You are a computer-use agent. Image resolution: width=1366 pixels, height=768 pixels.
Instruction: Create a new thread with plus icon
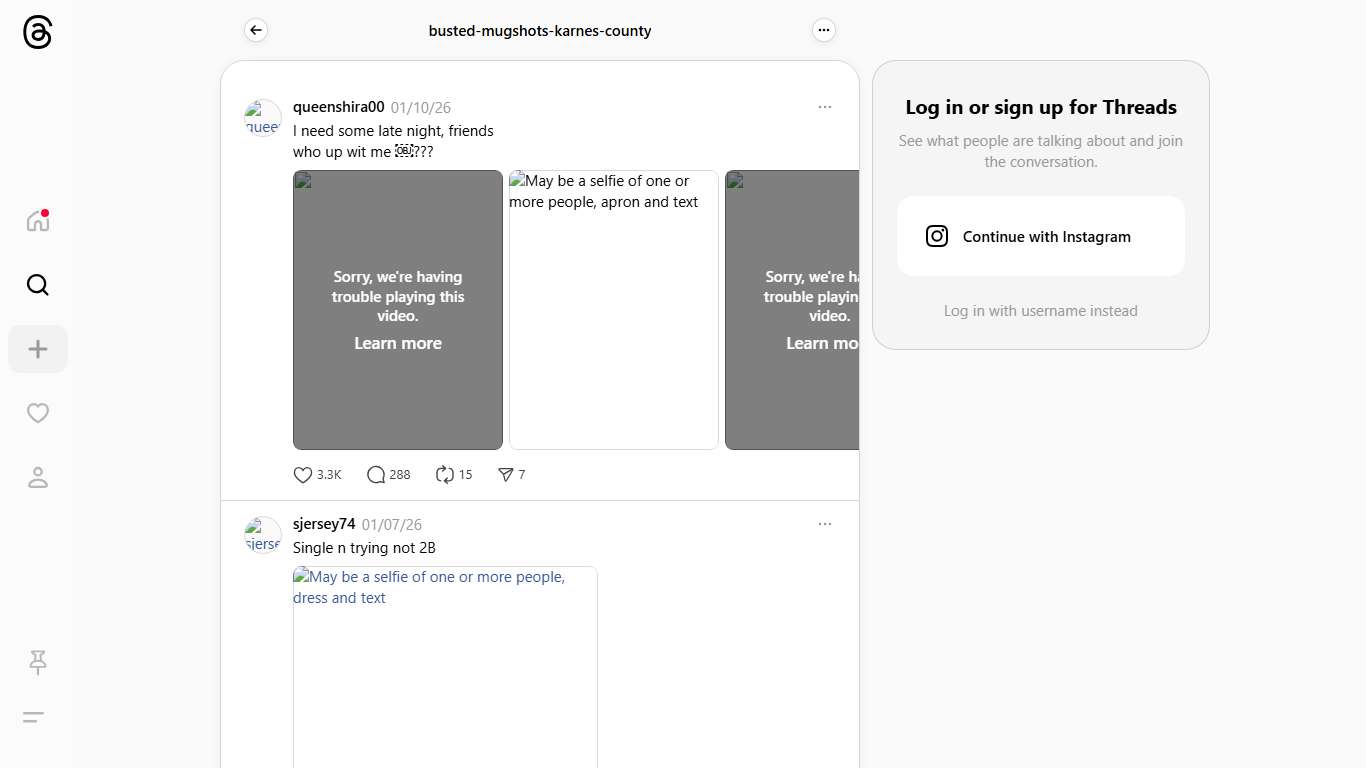37,349
